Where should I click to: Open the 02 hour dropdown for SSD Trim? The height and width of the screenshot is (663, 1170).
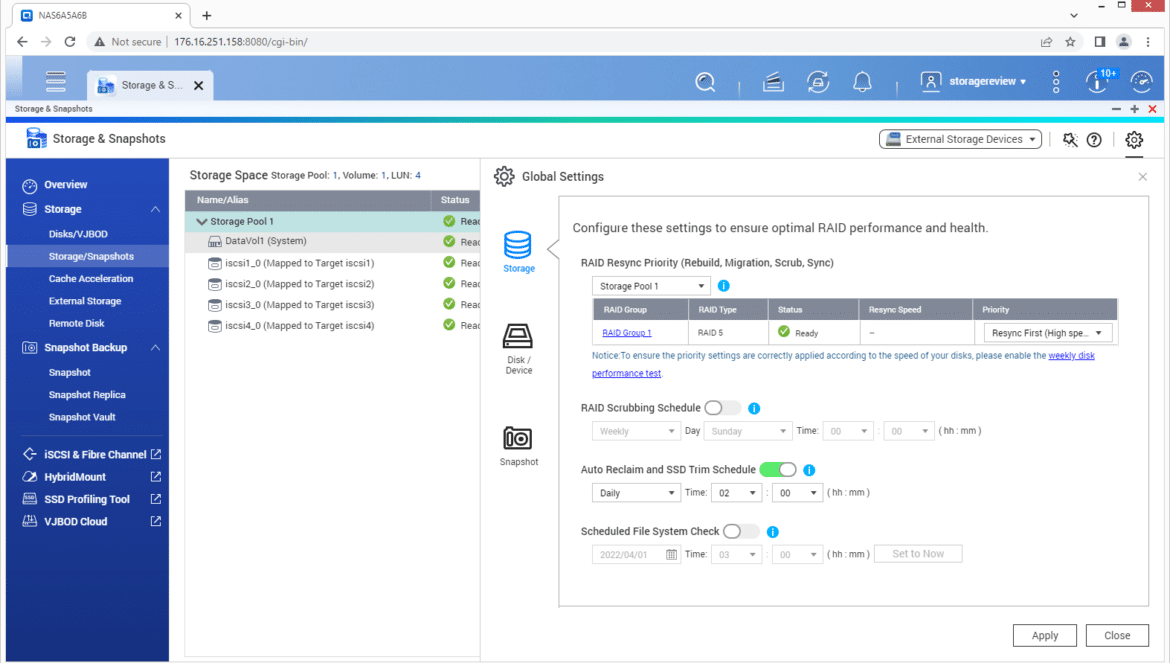coord(736,493)
